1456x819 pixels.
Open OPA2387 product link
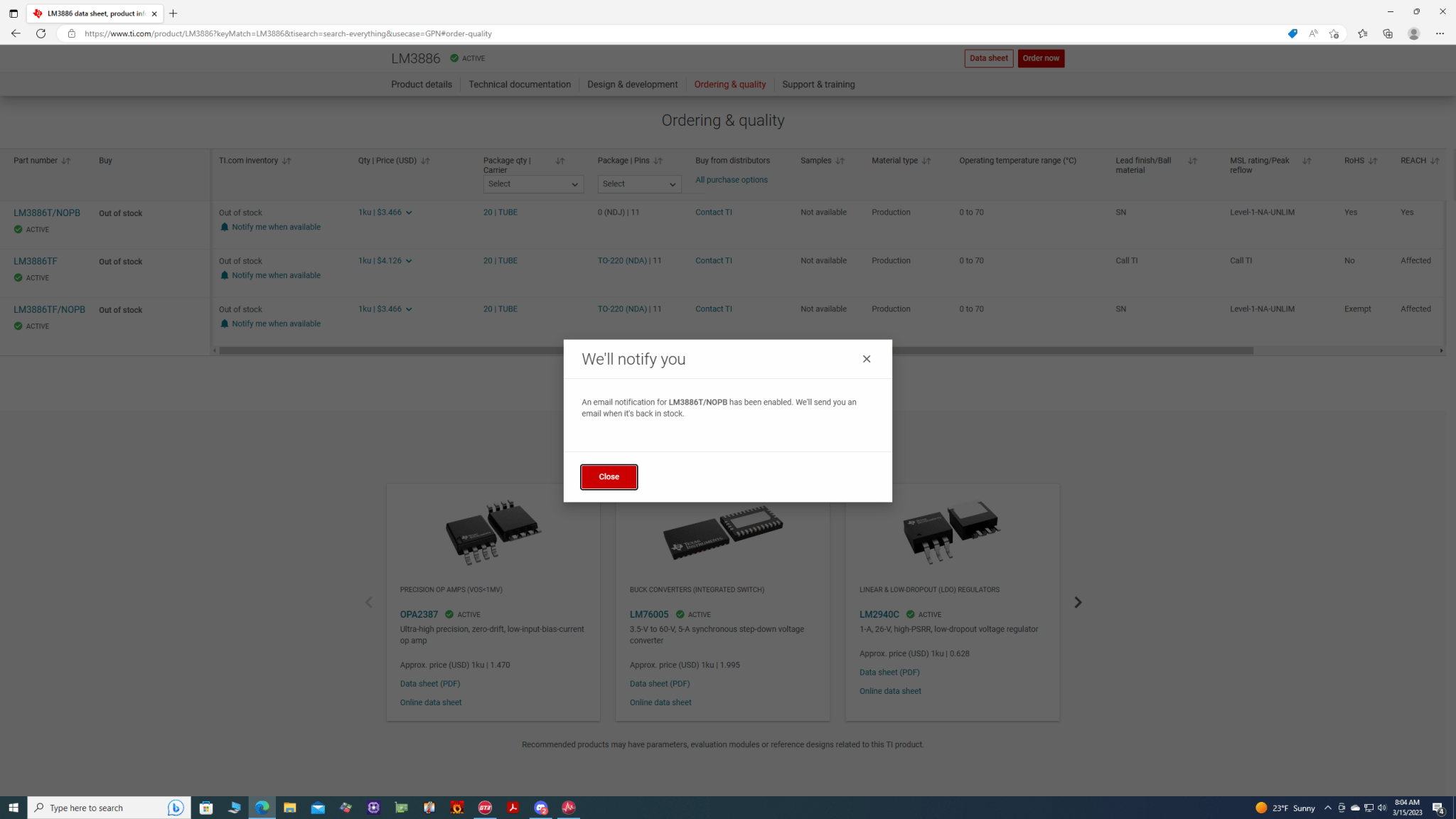coord(419,614)
